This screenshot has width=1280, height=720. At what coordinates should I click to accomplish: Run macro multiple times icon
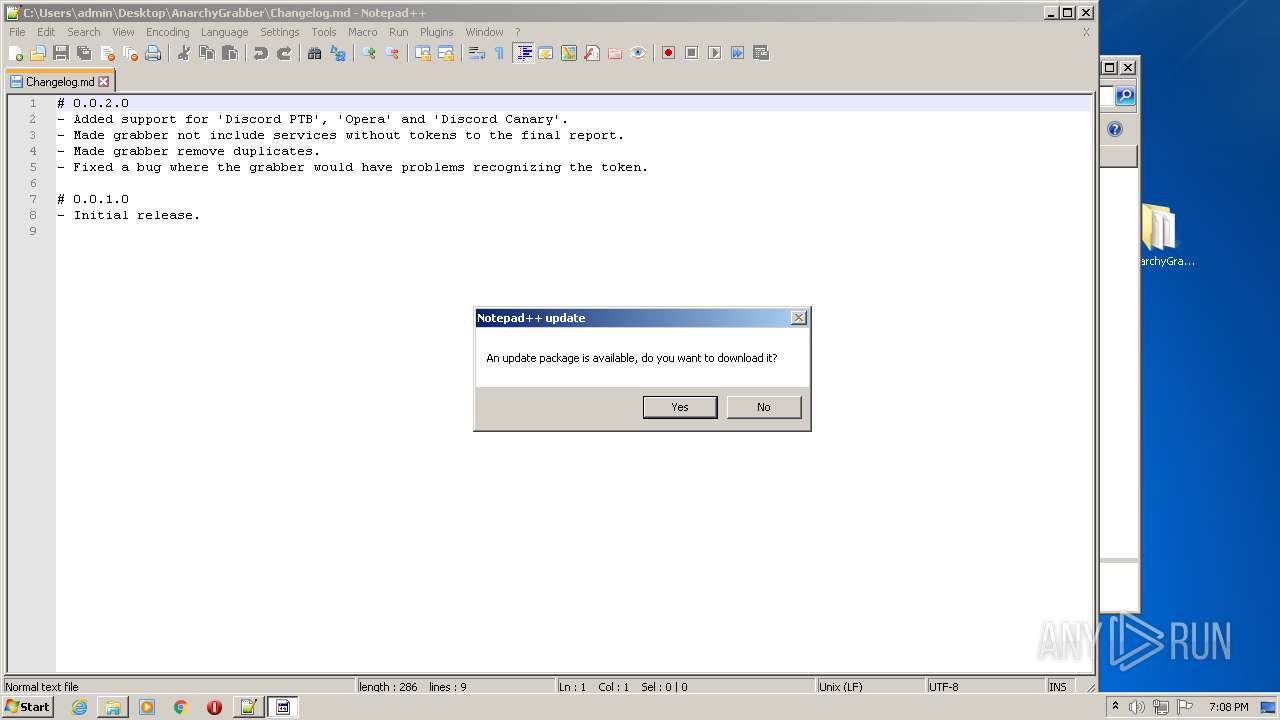pyautogui.click(x=738, y=53)
